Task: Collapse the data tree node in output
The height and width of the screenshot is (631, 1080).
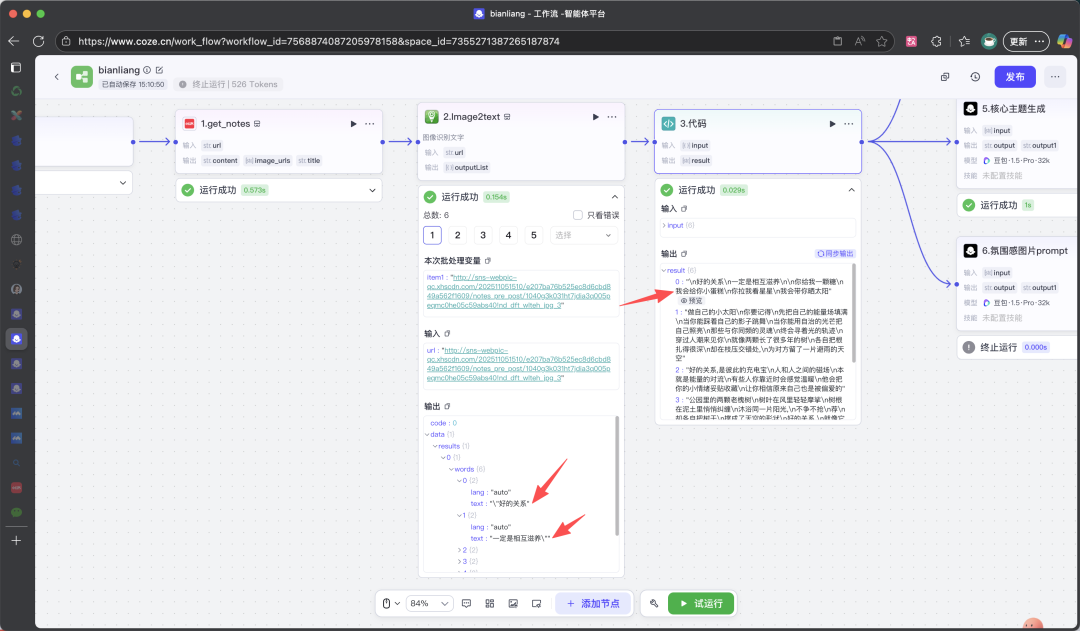Action: 427,435
